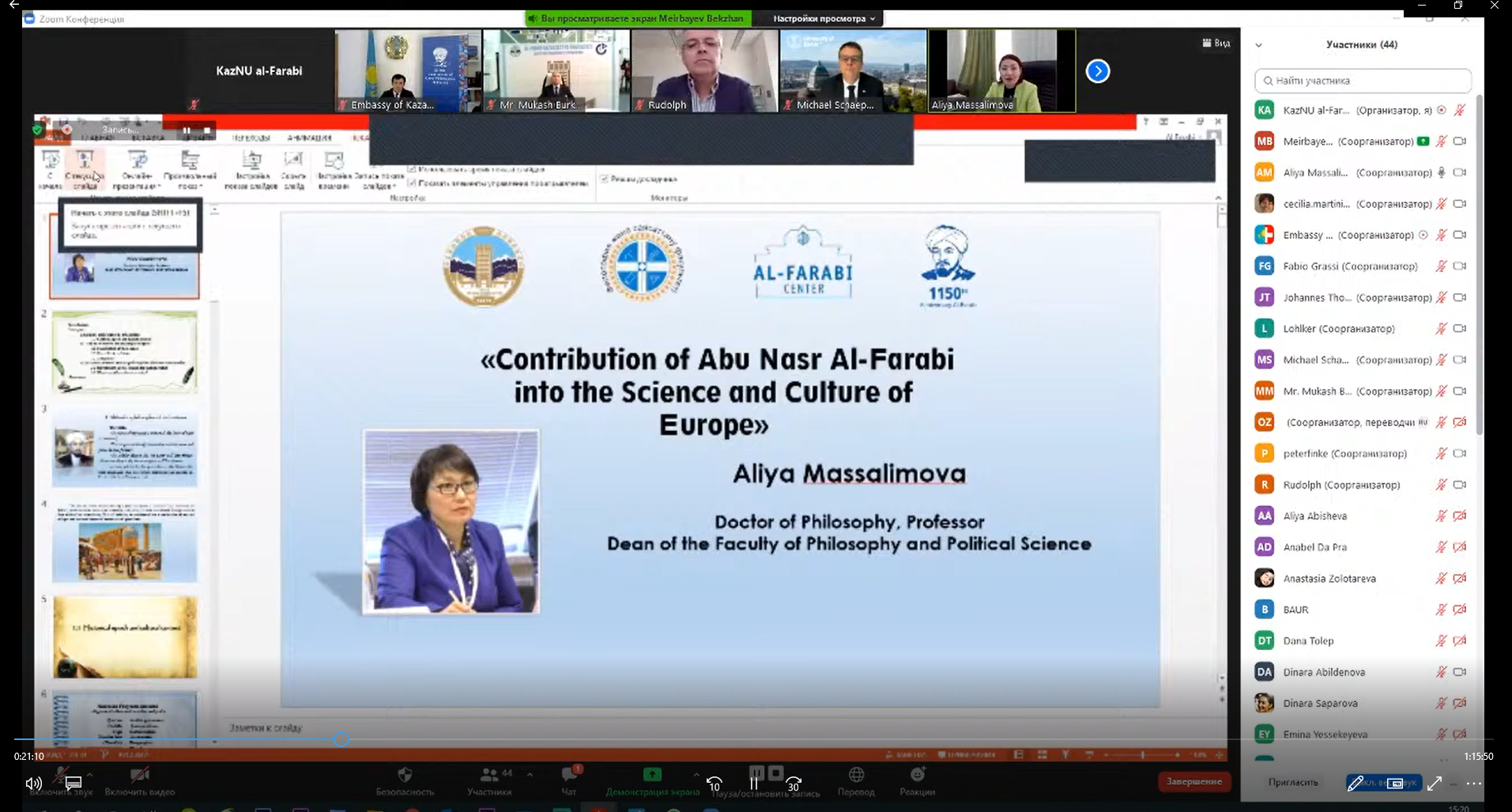1512x812 pixels.
Task: Toggle Aliya Abisheva's microphone icon
Action: (1441, 516)
